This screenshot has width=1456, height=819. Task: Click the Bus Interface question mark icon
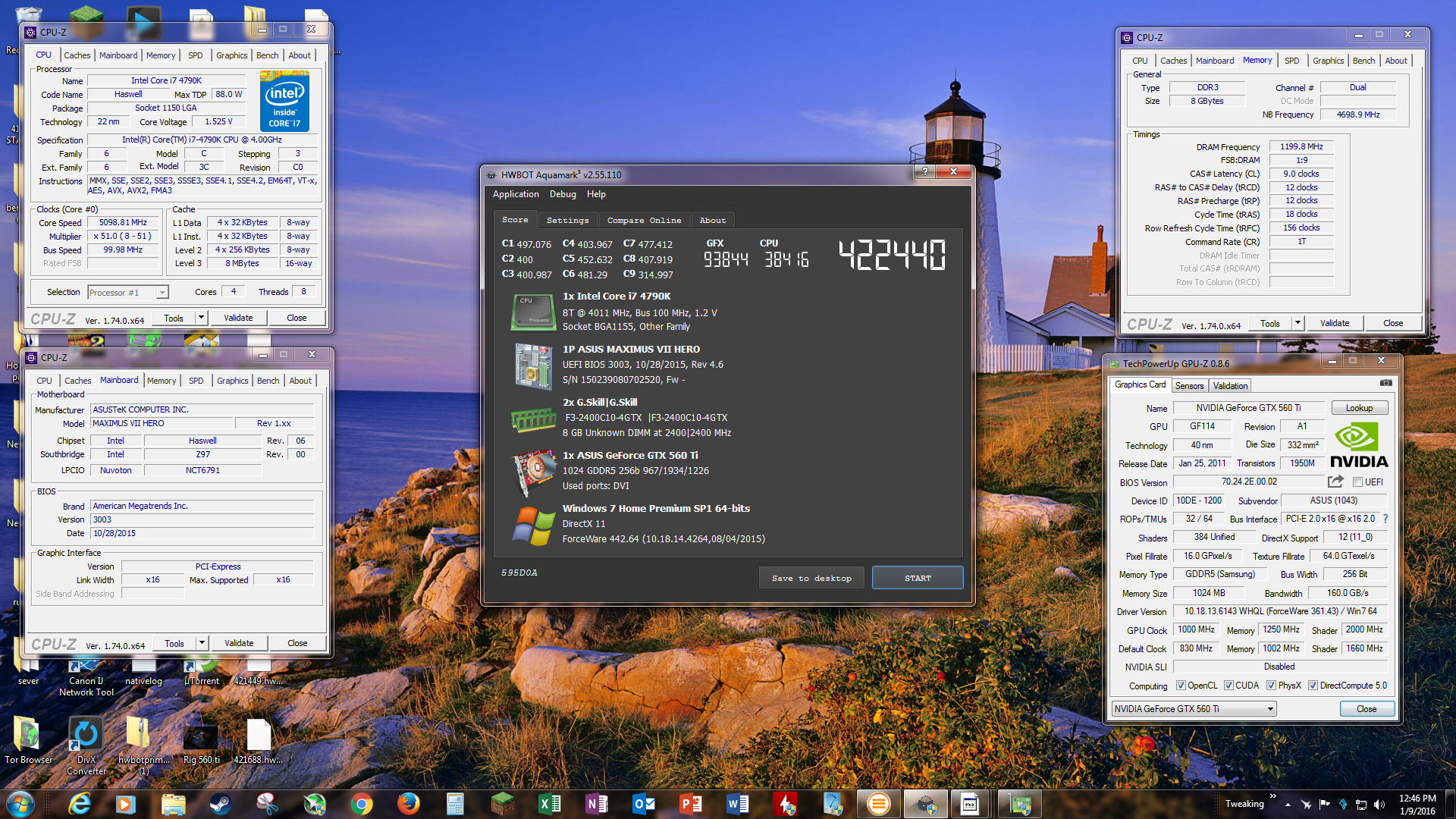coord(1385,519)
